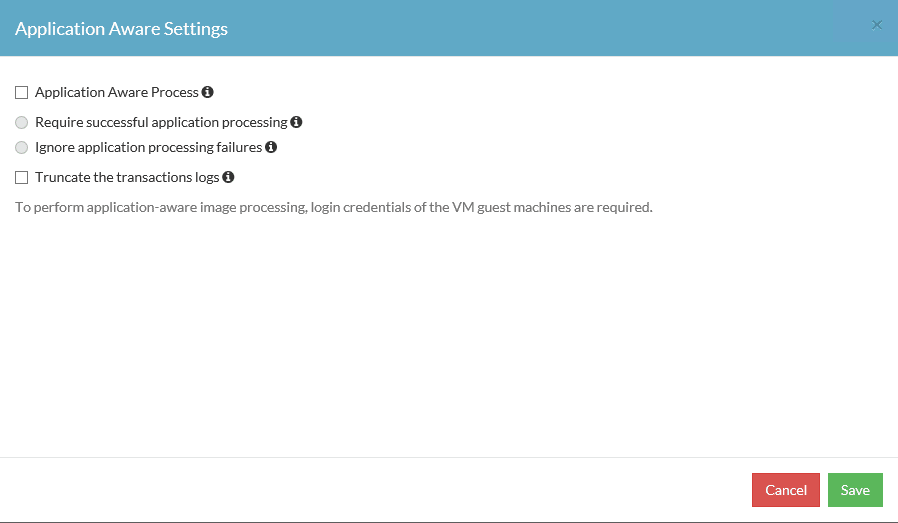Click the 'Truncate the transactions logs' label text
Image resolution: width=898 pixels, height=523 pixels.
127,177
